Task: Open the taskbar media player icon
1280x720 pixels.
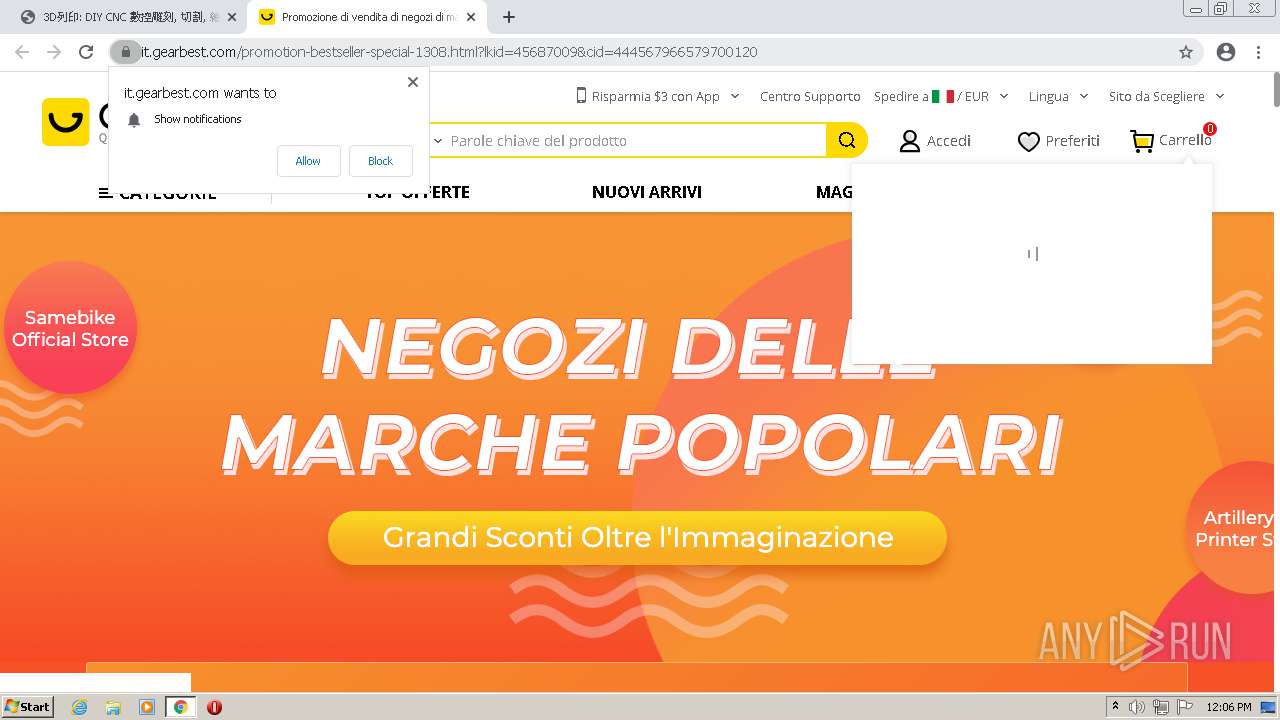Action: click(147, 707)
